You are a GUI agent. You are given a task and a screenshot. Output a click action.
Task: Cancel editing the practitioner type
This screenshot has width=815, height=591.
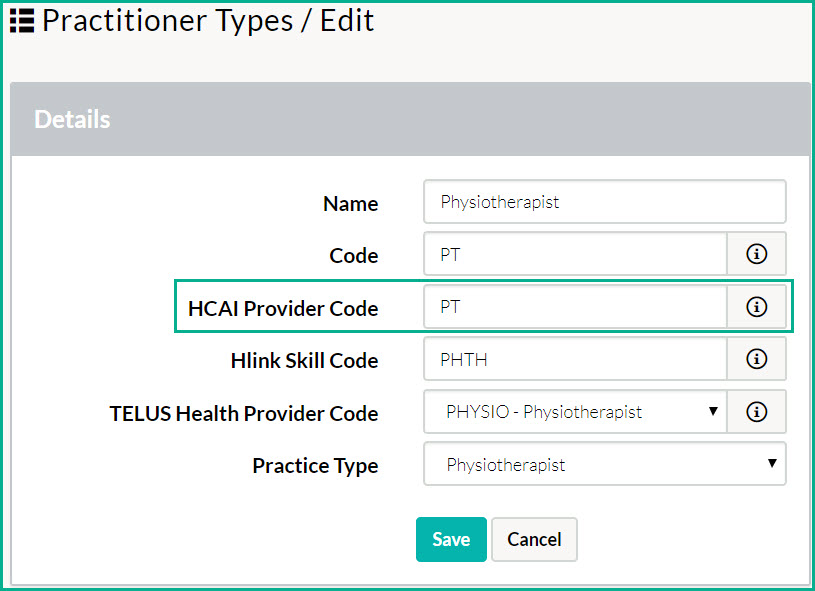click(x=534, y=540)
